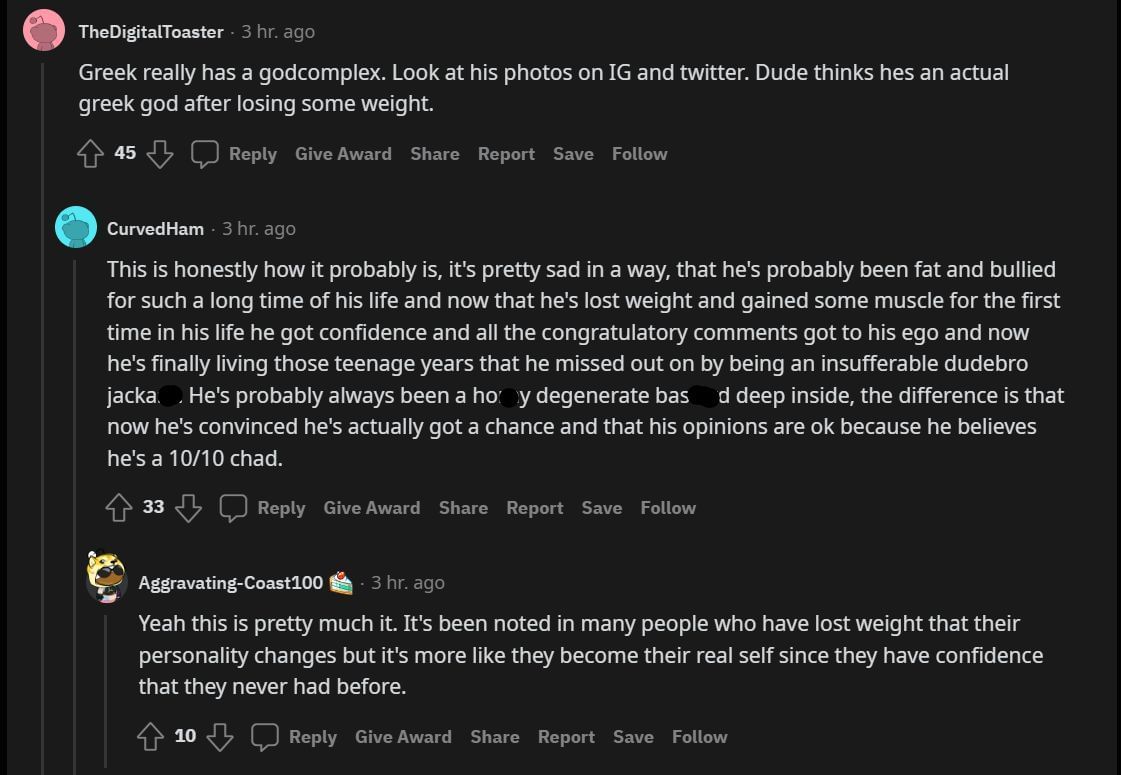Follow CurvedHam's comment thread
This screenshot has width=1121, height=775.
668,508
